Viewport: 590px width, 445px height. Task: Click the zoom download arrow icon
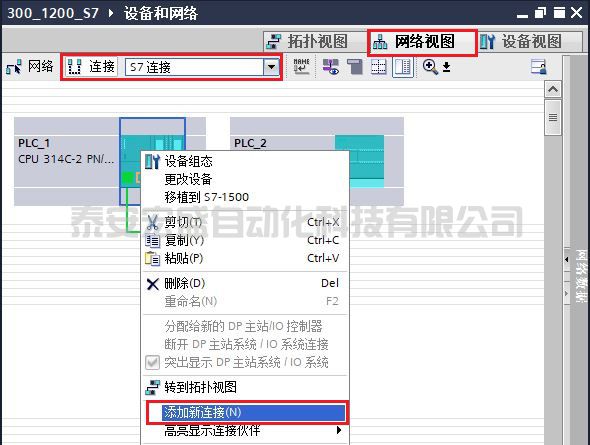pyautogui.click(x=446, y=67)
